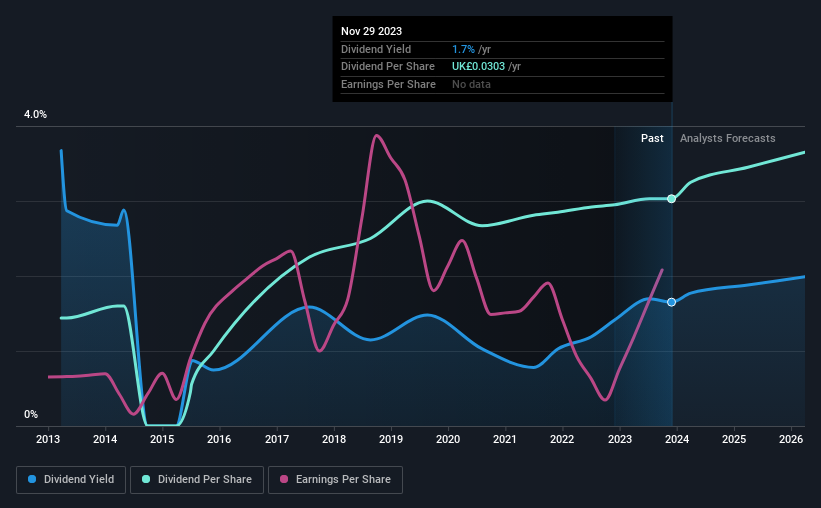
Task: Click the tooltip 'Dividend Per Share' row label
Action: tap(388, 67)
